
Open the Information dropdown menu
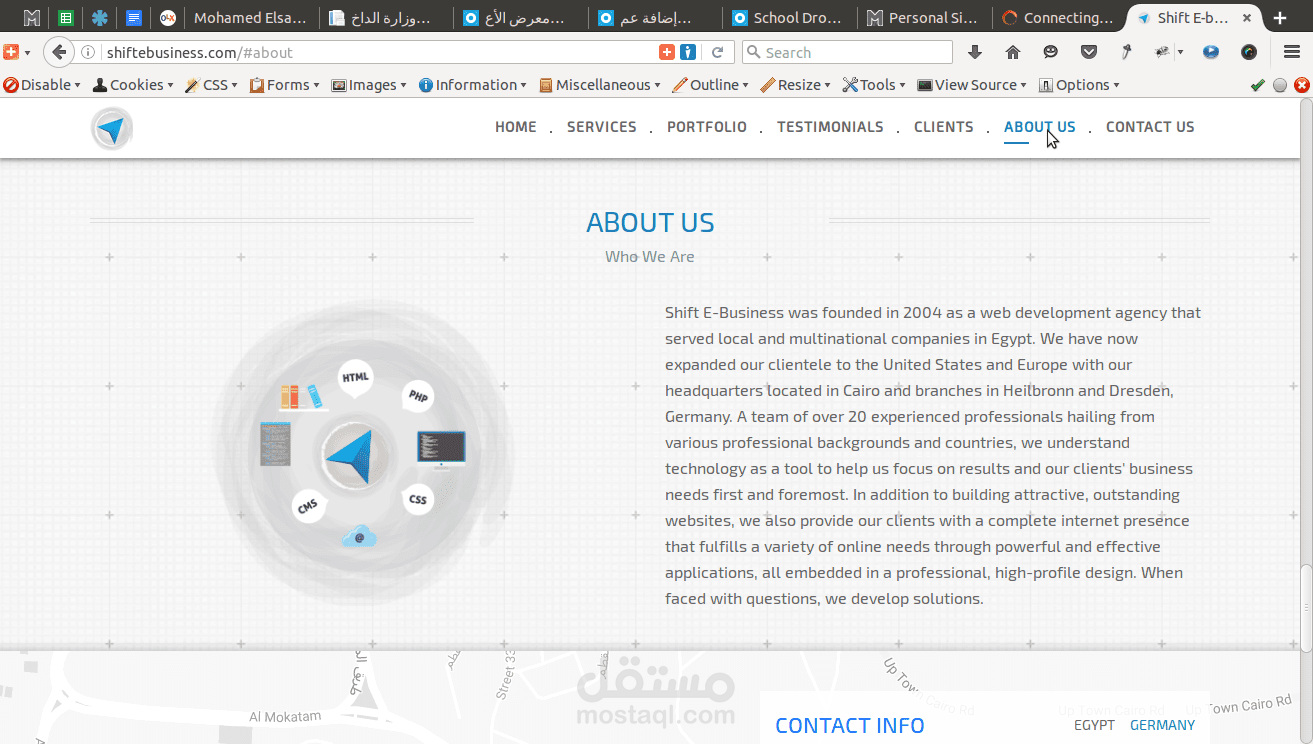[473, 85]
